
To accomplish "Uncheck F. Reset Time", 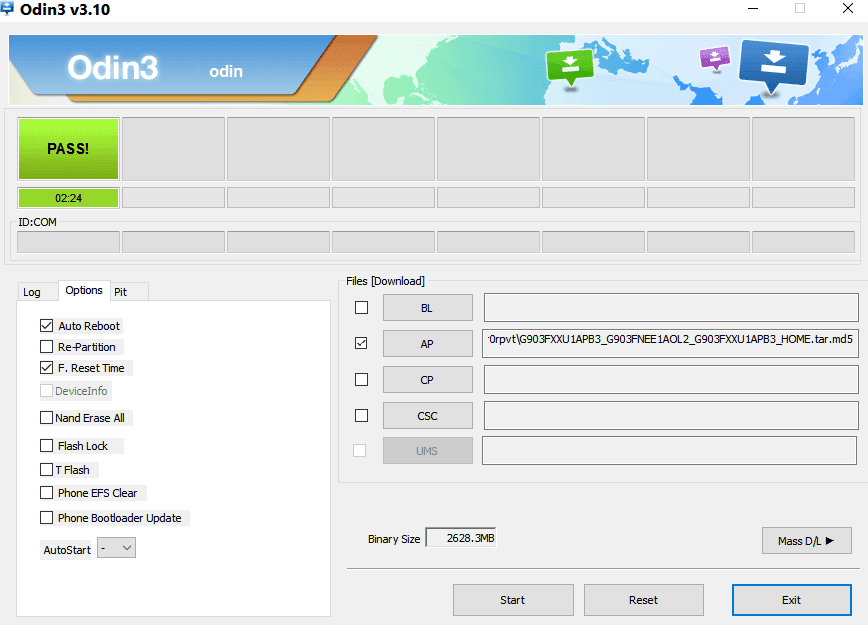I will [x=46, y=368].
